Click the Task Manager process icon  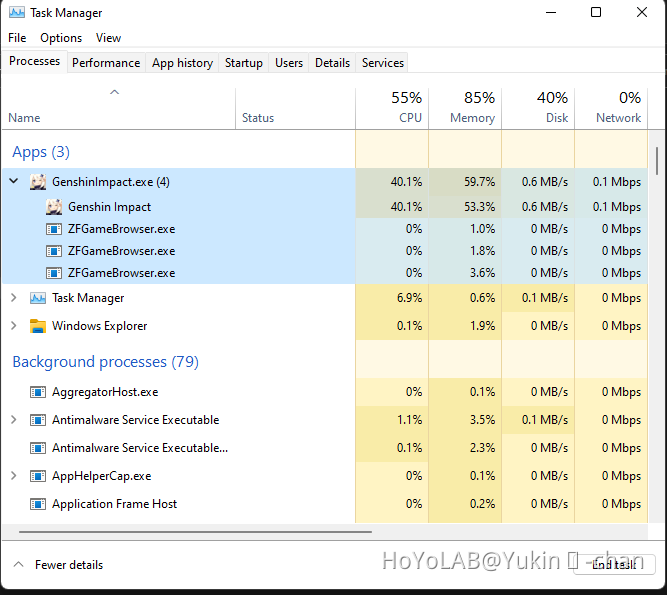(x=38, y=298)
